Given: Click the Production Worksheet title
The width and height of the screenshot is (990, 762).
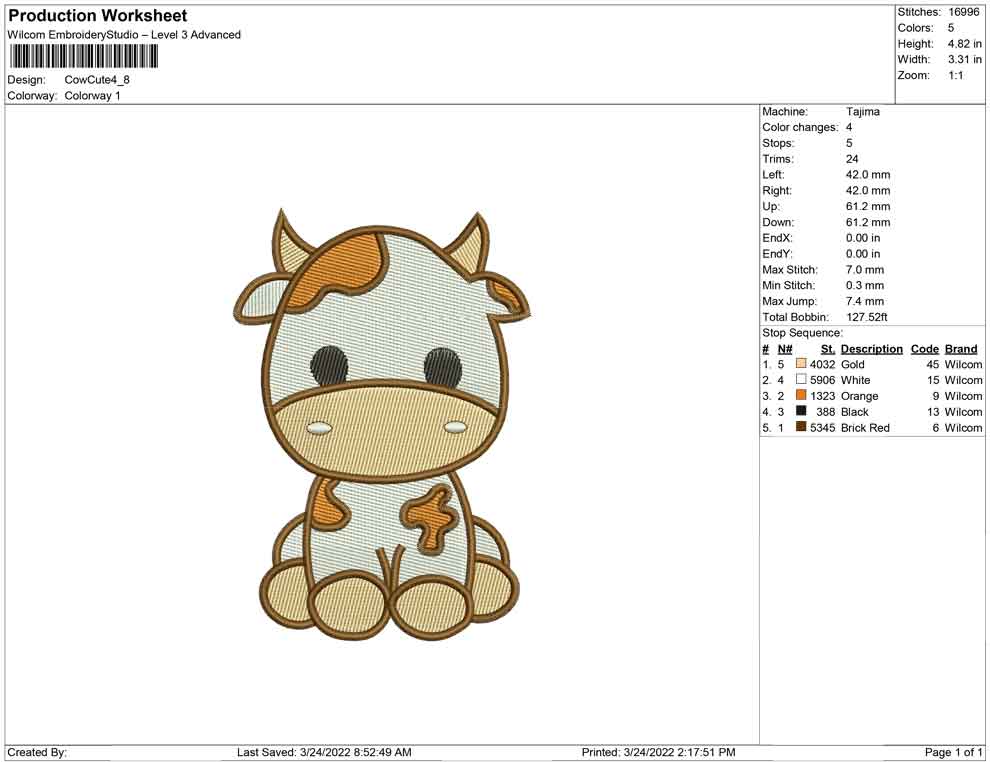Looking at the screenshot, I should (98, 16).
